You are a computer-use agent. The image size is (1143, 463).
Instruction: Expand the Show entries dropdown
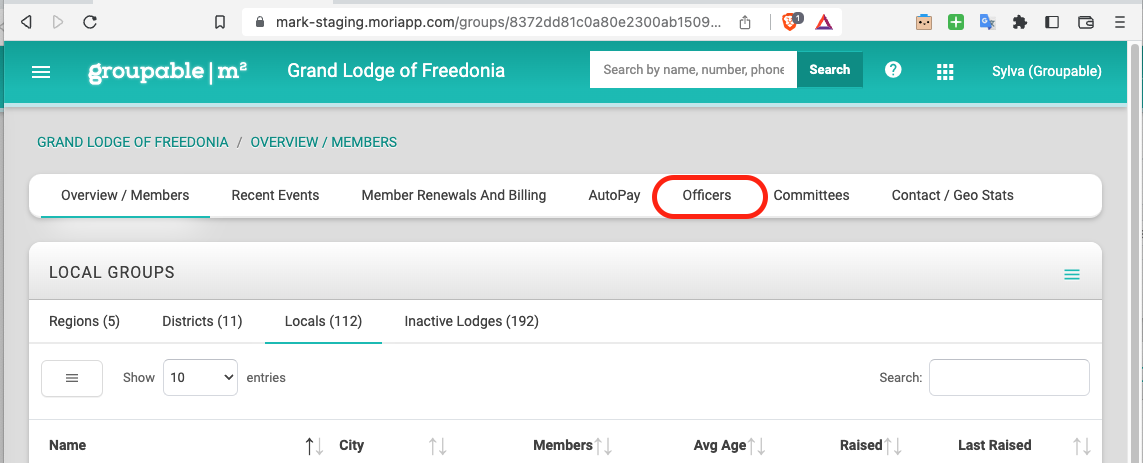[200, 378]
